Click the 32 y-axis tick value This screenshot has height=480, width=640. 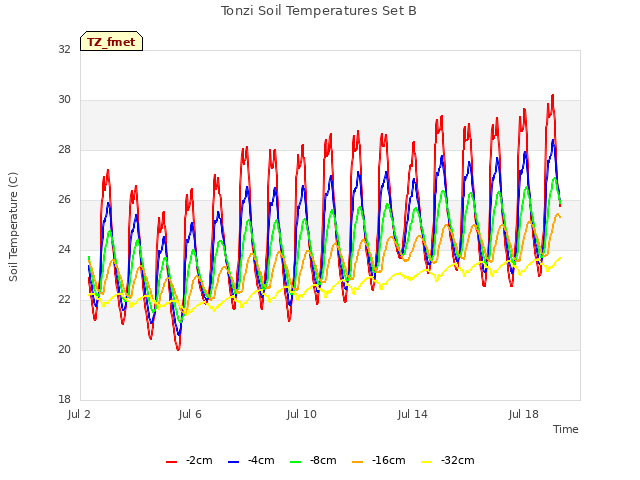click(x=64, y=49)
